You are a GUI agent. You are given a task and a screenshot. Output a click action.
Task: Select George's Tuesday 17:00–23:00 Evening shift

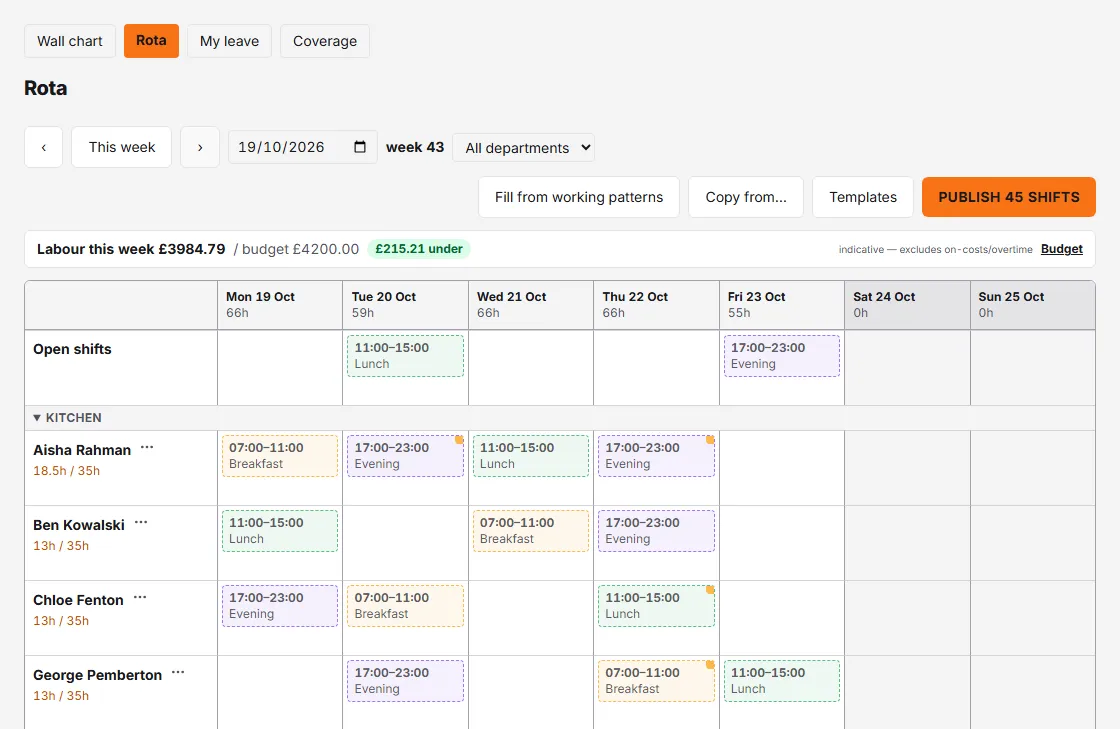coord(406,680)
